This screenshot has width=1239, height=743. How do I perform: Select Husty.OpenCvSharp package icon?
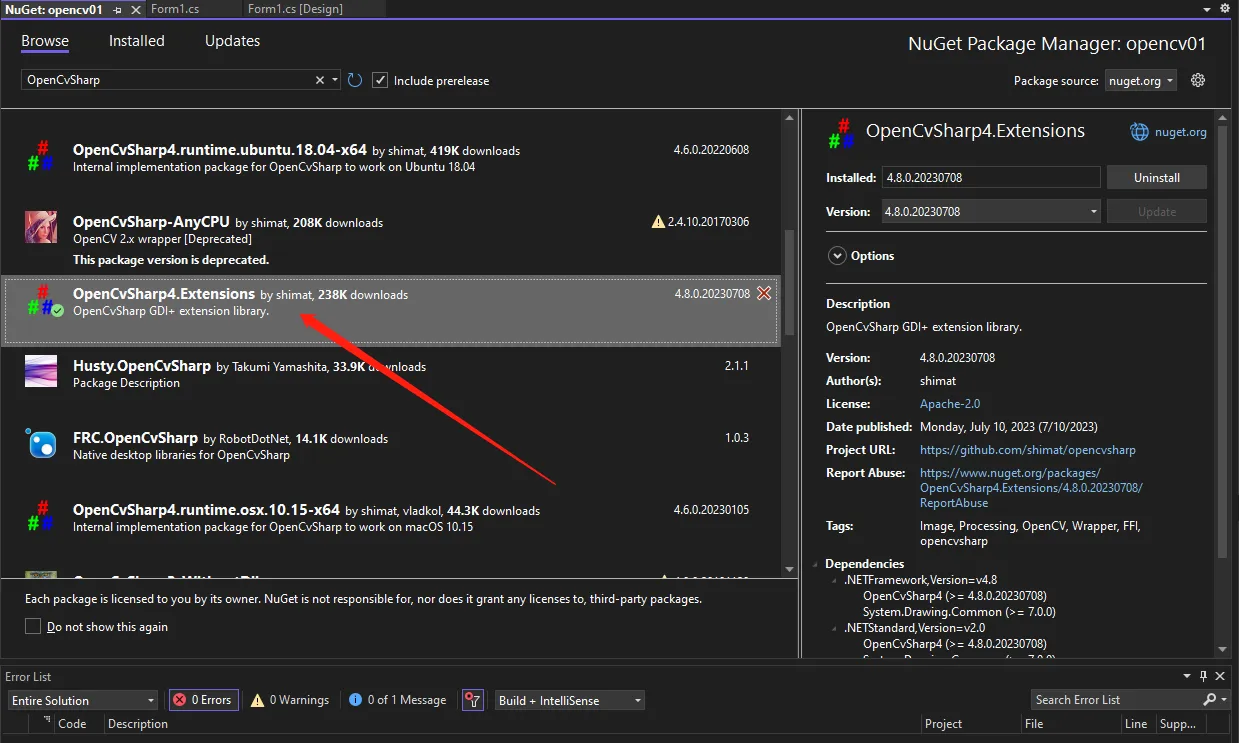(x=41, y=371)
